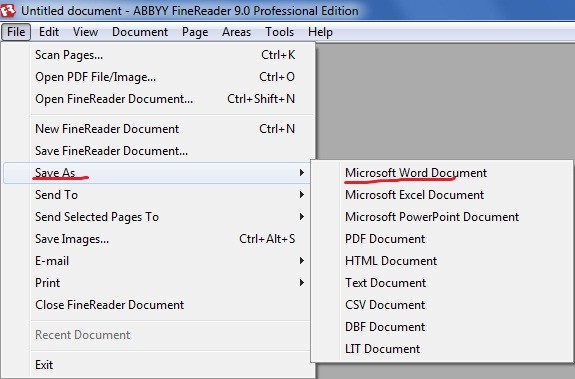Open the Tools menu

[x=279, y=32]
